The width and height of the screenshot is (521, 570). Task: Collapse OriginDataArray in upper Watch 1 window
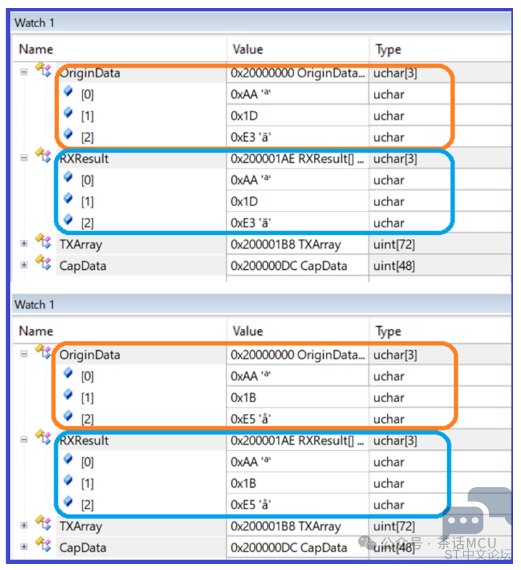[x=24, y=72]
